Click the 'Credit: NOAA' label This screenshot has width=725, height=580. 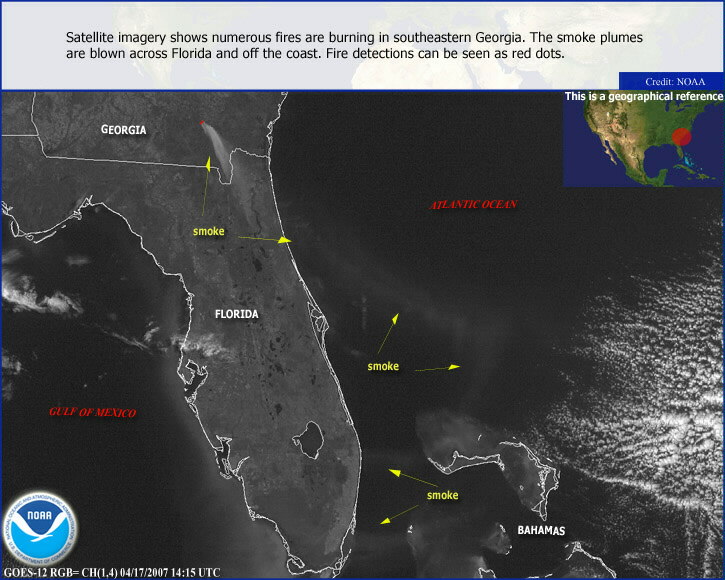tap(675, 82)
